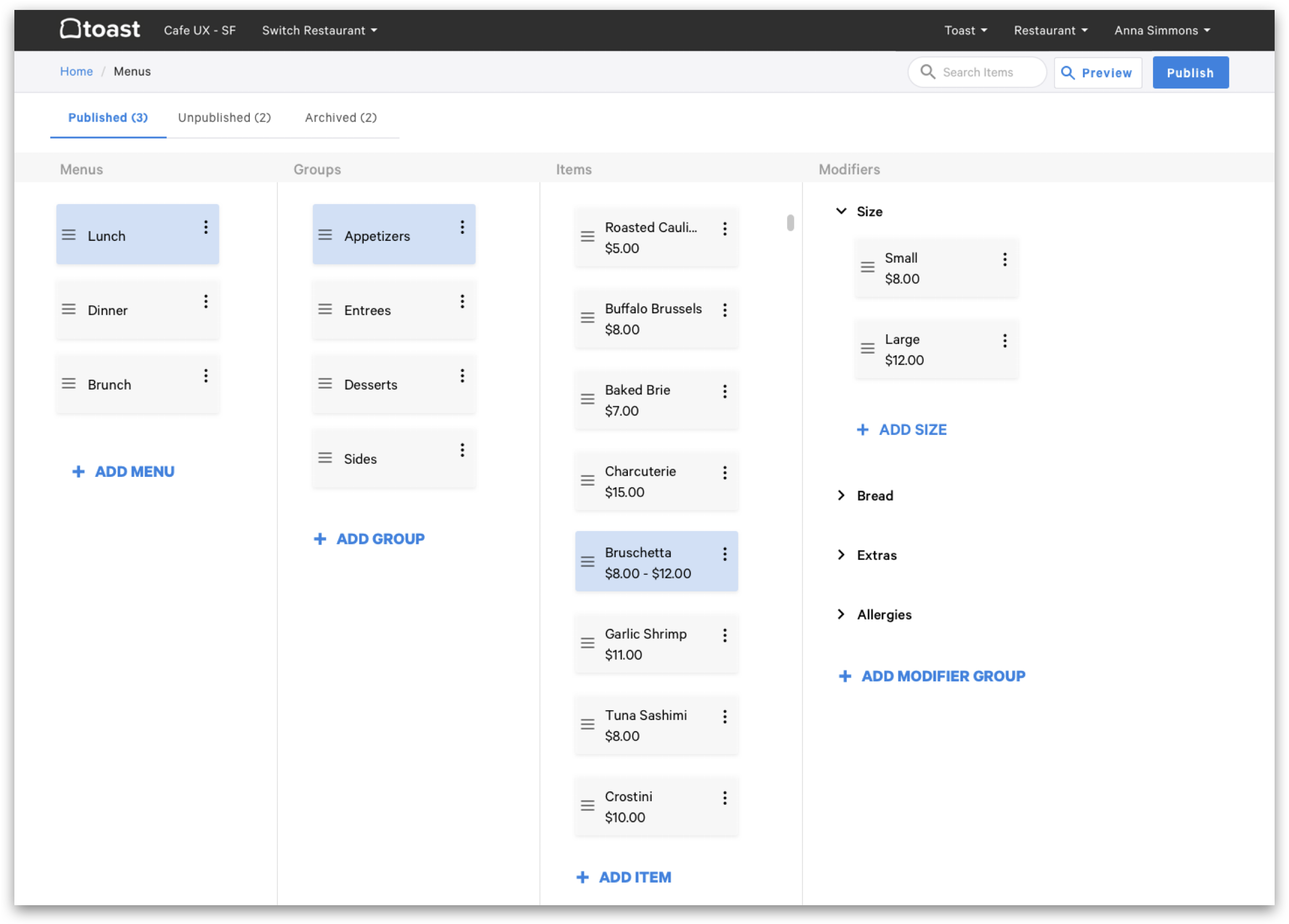Viewport: 1289px width, 924px height.
Task: Select the Garlic Shrimp item card
Action: 657,643
